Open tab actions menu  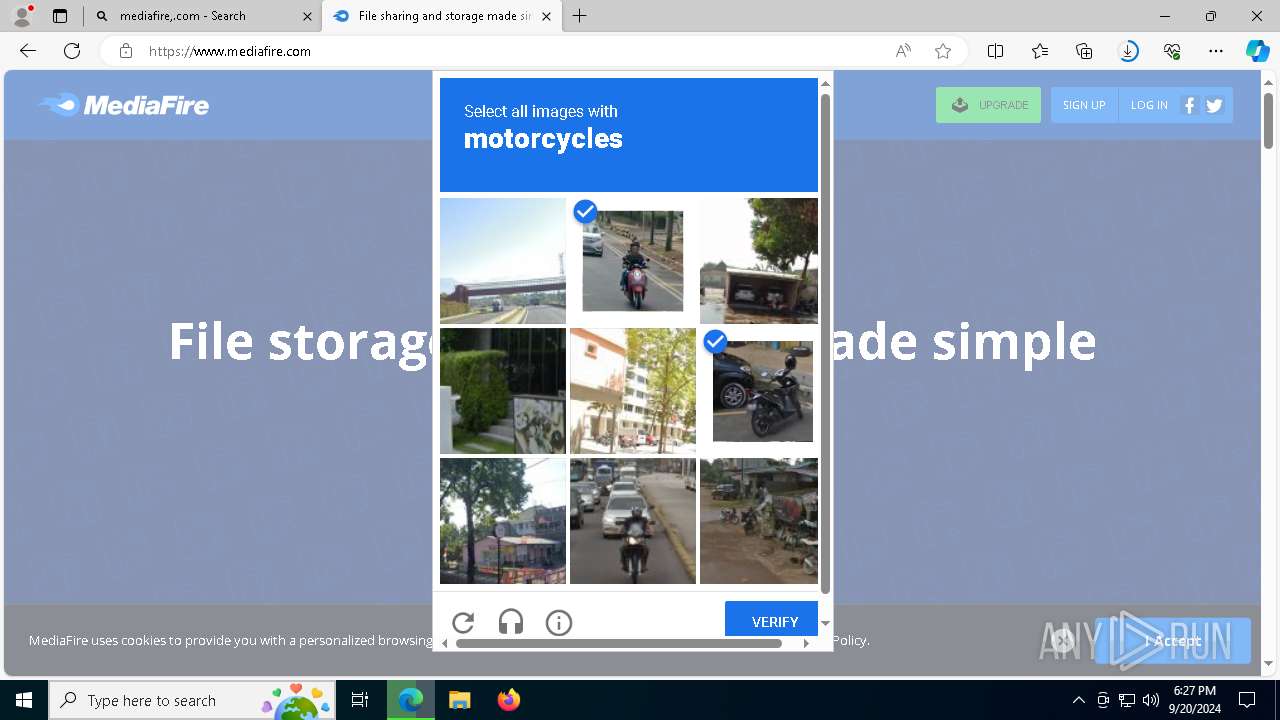pyautogui.click(x=60, y=16)
